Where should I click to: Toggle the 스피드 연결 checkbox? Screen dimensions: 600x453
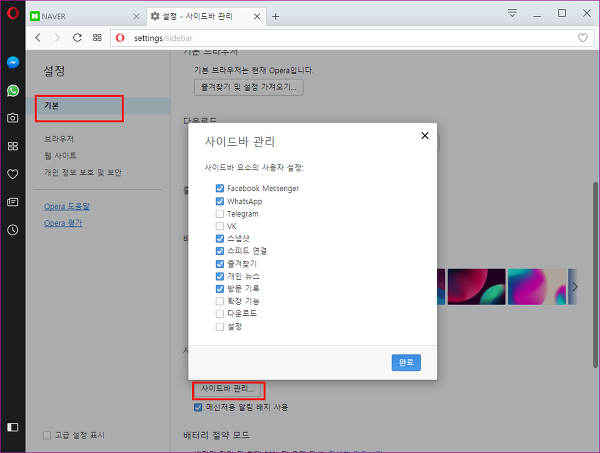click(220, 251)
